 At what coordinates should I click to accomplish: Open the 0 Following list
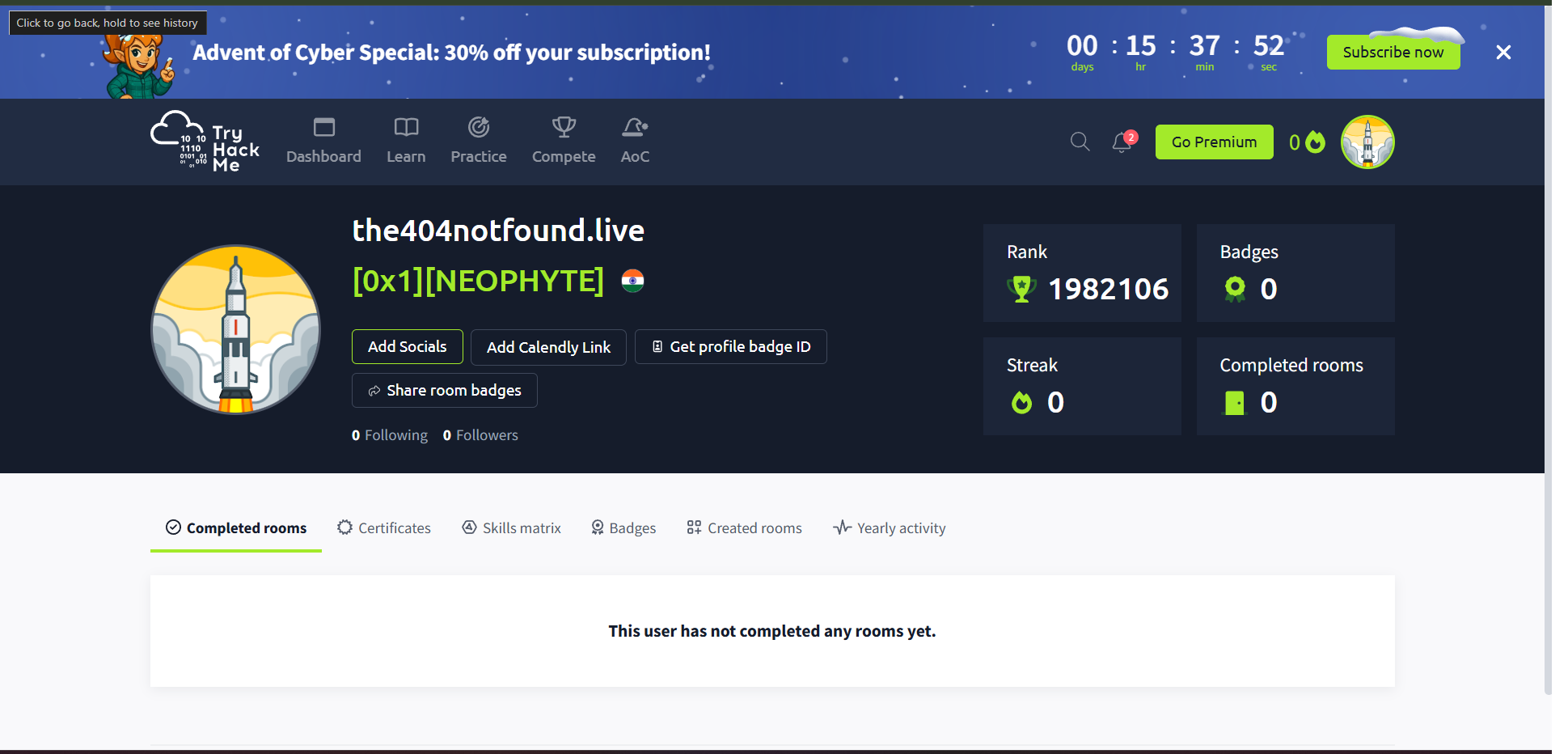[390, 435]
